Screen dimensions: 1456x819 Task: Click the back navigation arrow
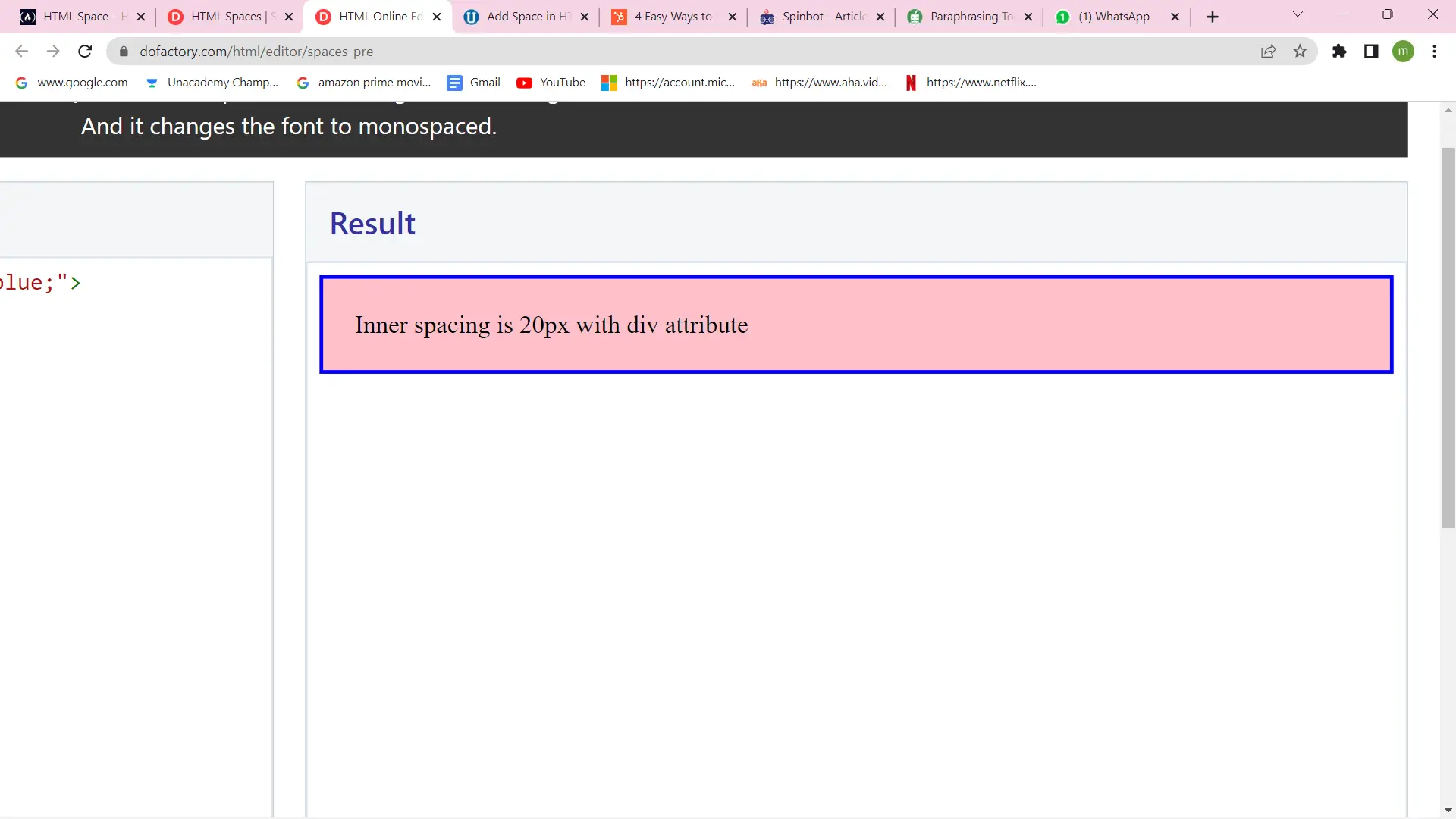[22, 51]
